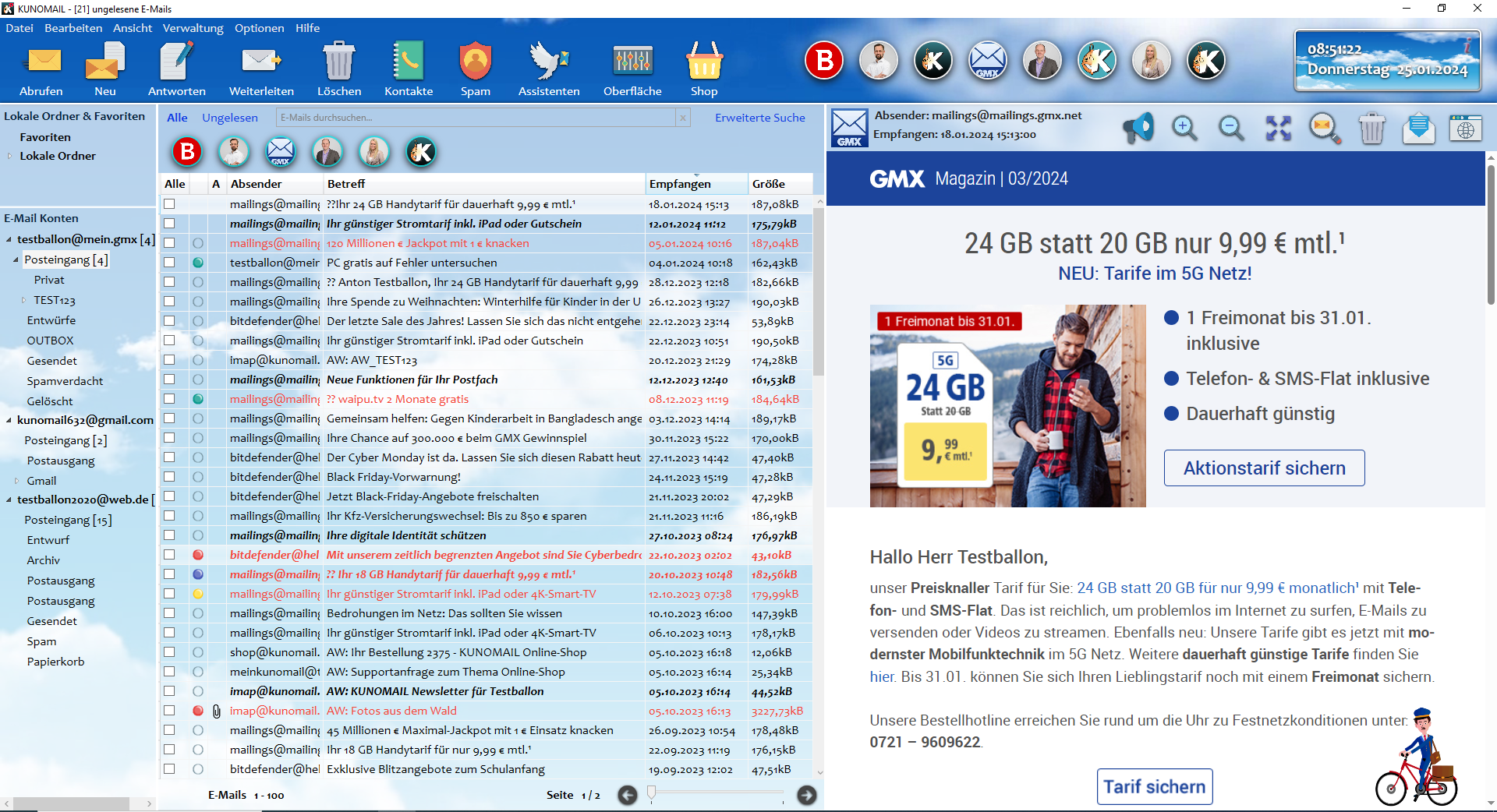
Task: Open the Shop basket icon
Action: 704,69
